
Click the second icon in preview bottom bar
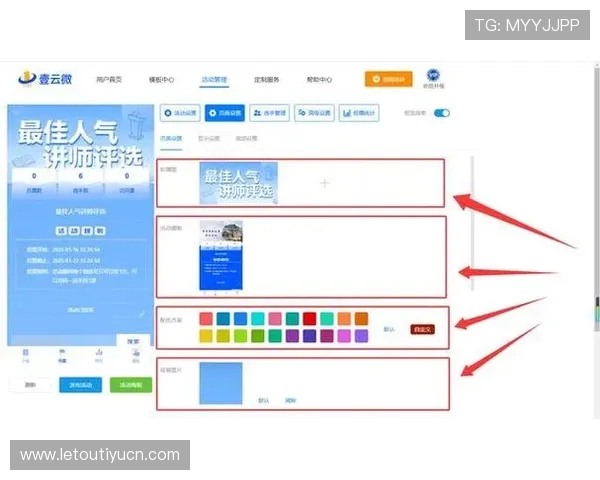pyautogui.click(x=62, y=355)
